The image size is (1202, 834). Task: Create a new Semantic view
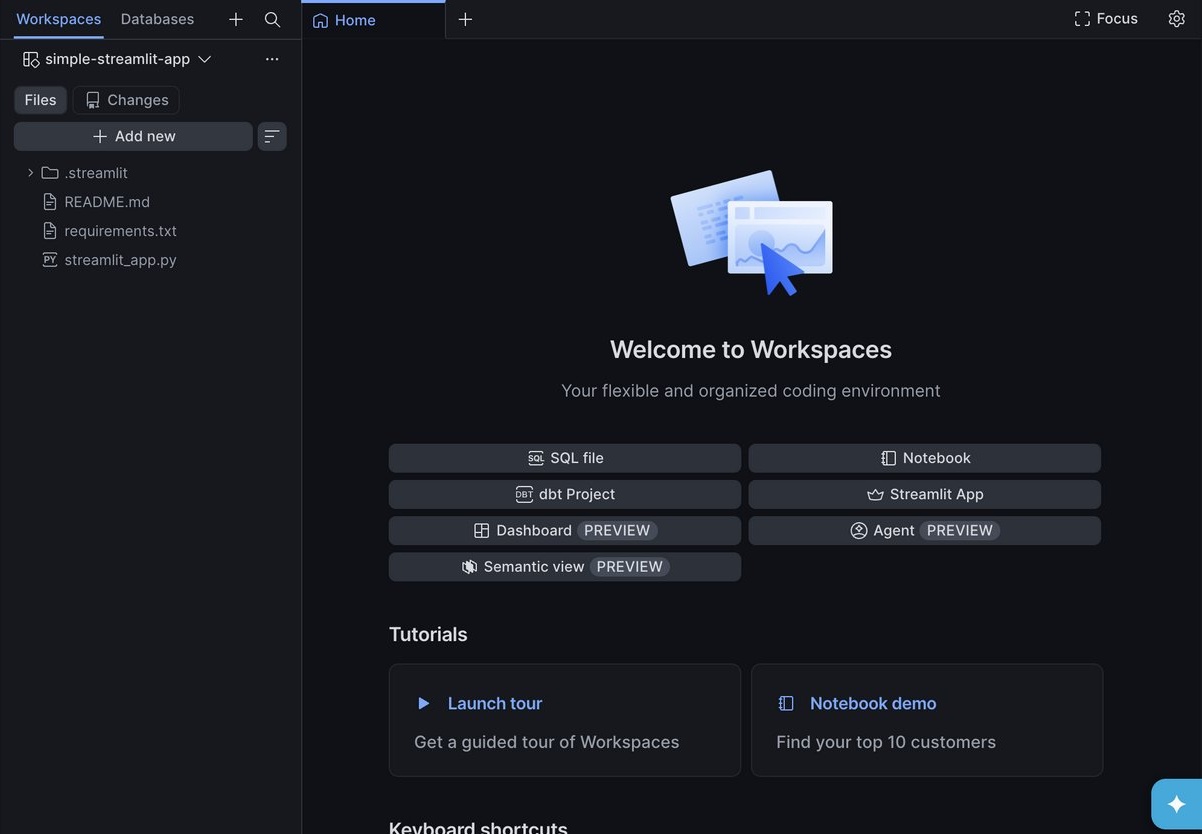[565, 566]
